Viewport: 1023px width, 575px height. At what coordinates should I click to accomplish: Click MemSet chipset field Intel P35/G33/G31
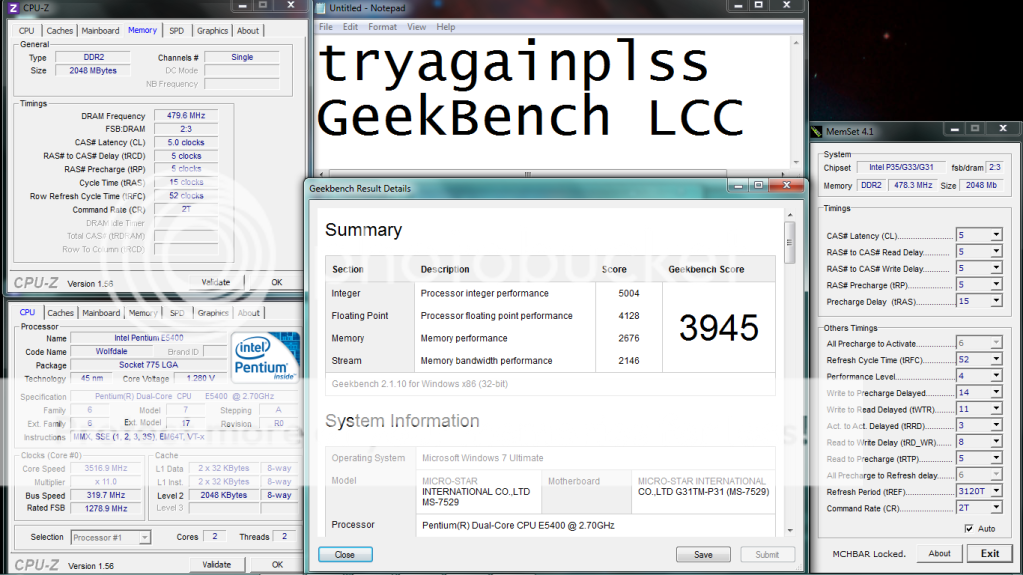(901, 168)
